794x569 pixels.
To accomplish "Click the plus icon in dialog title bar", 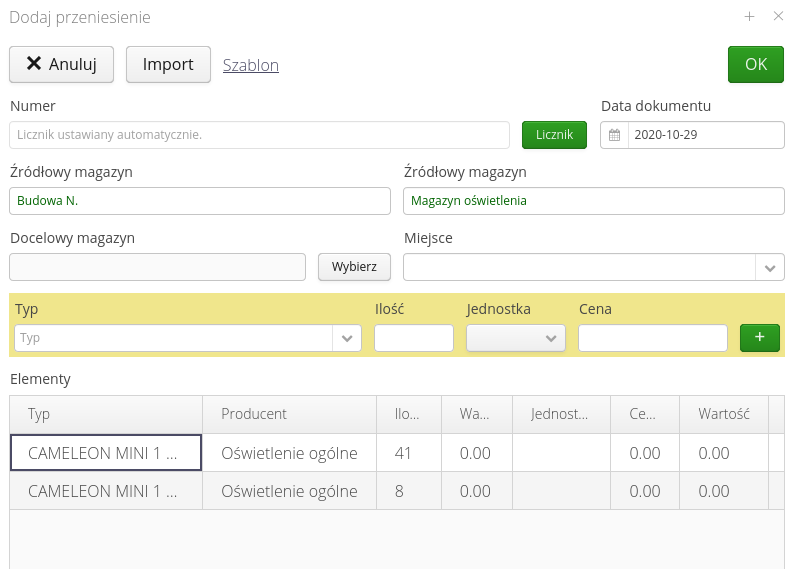I will click(749, 17).
